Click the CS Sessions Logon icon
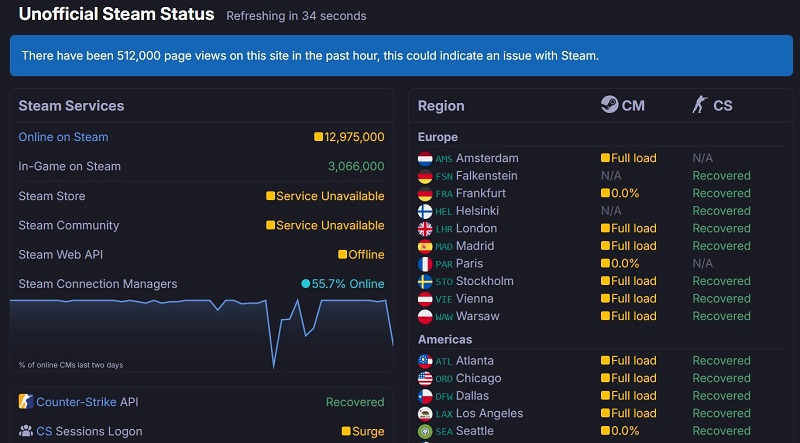This screenshot has width=800, height=443. (x=26, y=432)
